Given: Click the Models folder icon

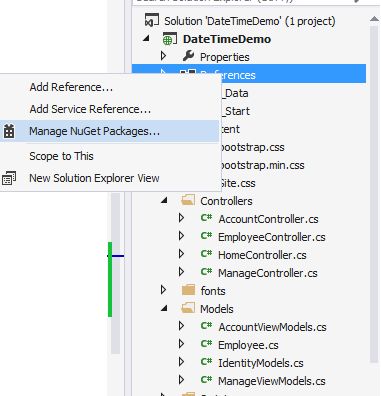Looking at the screenshot, I should [x=188, y=308].
